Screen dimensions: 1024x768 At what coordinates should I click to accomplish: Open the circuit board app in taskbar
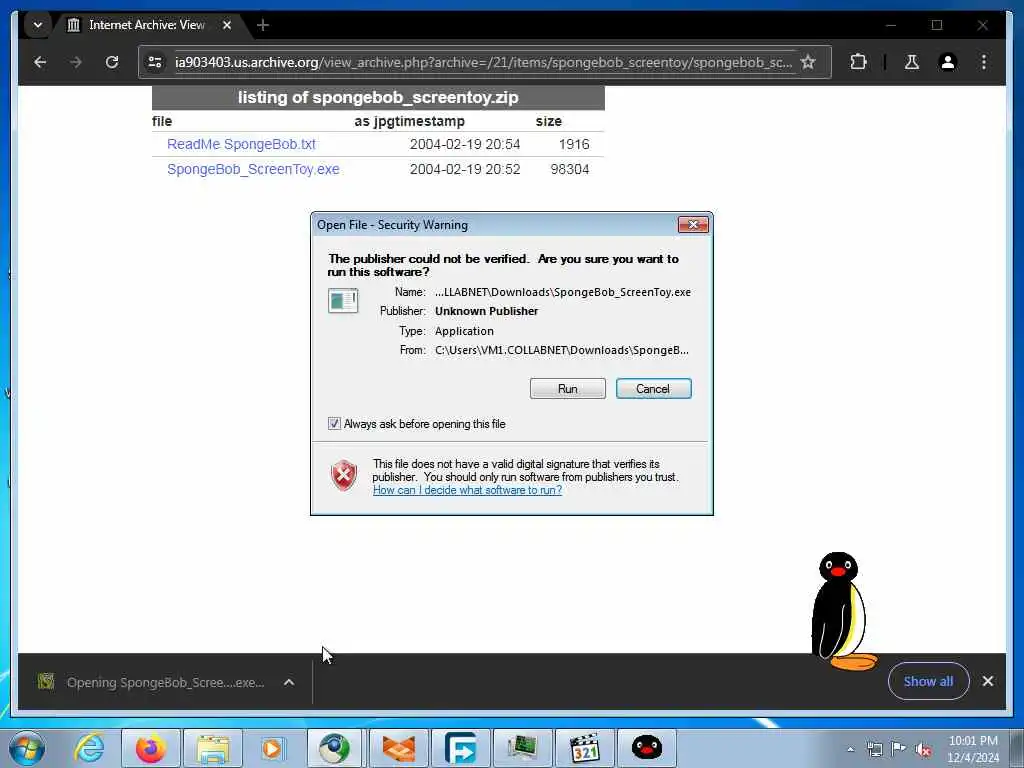point(522,748)
